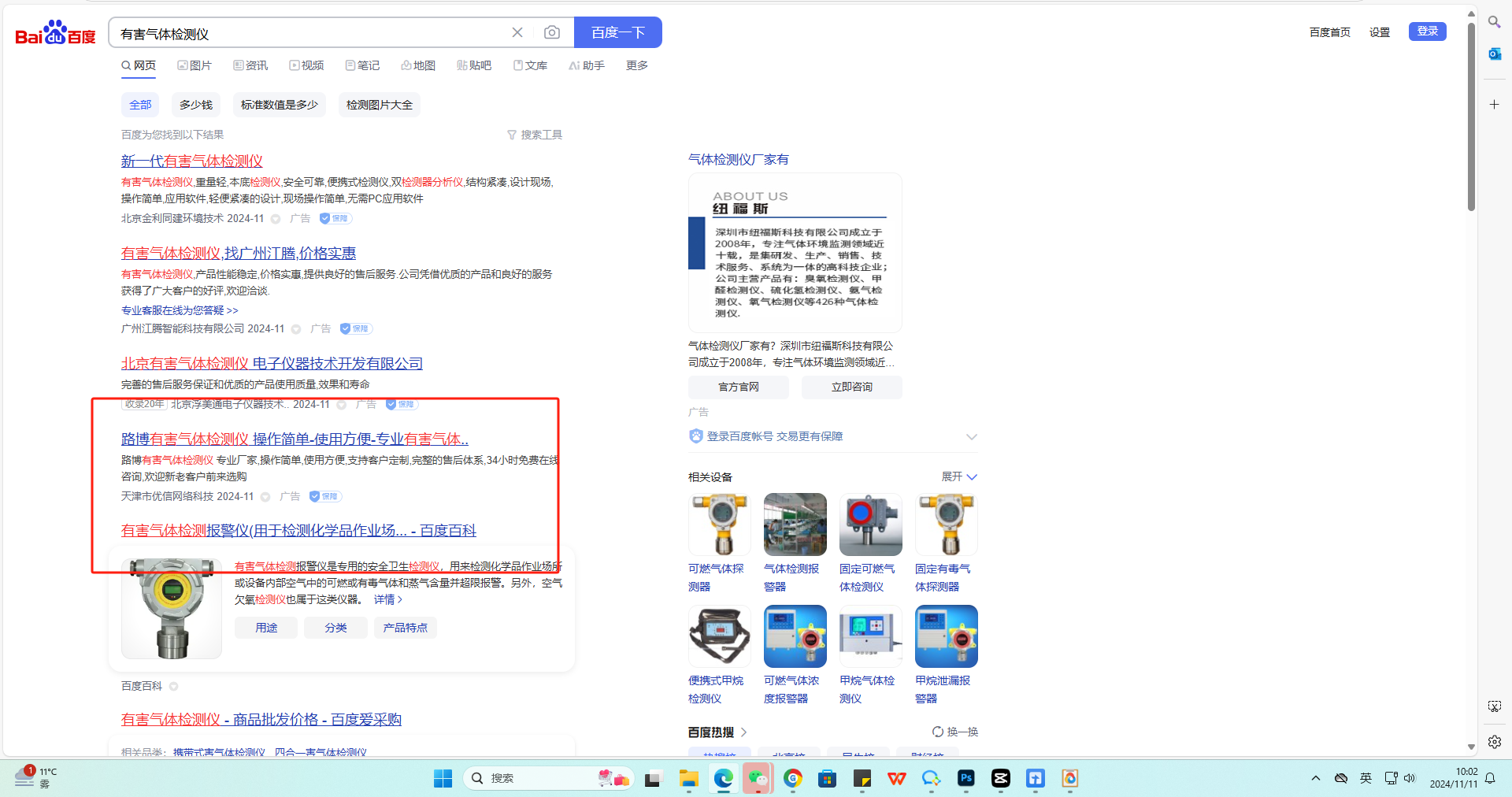This screenshot has height=797, width=1512.
Task: Click the page vertical scrollbar thumb
Action: [x=1471, y=117]
